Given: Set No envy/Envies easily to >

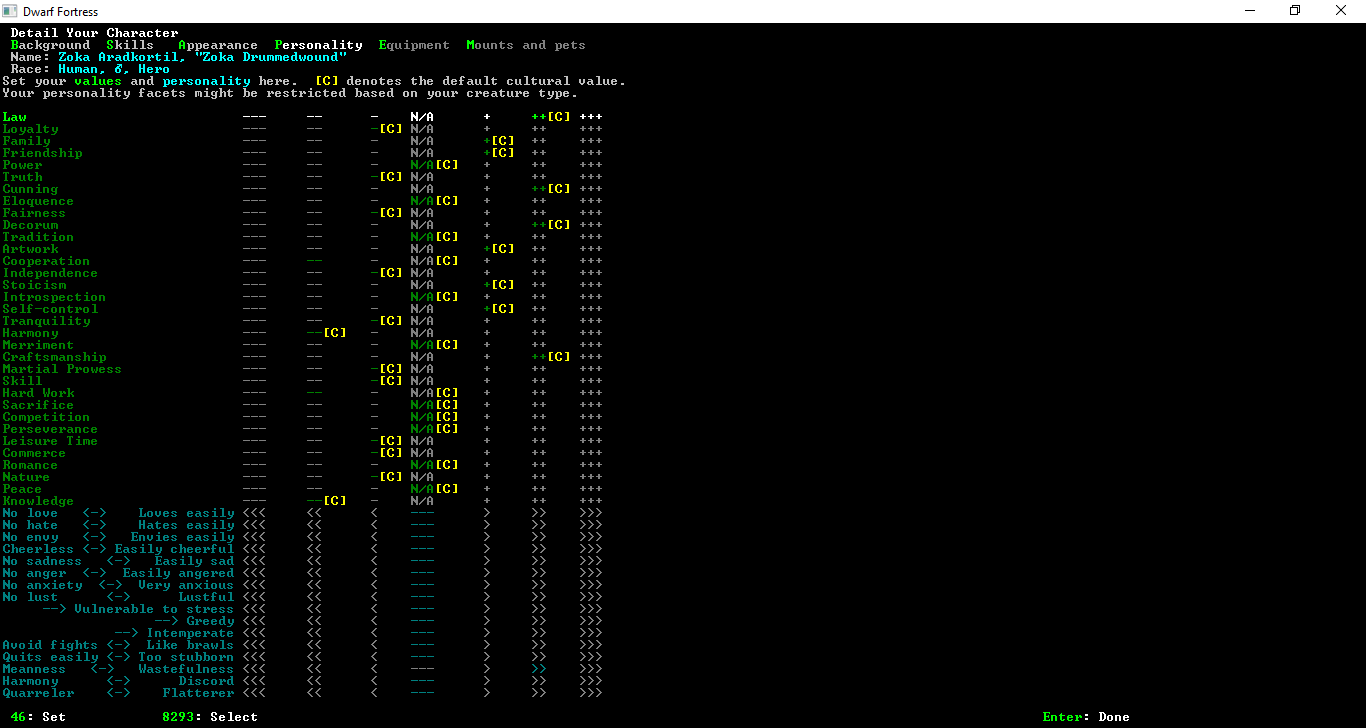Looking at the screenshot, I should (x=486, y=537).
